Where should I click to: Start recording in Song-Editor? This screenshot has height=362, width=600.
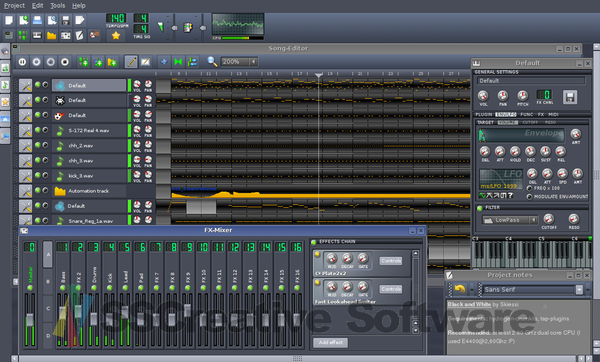tap(36, 62)
